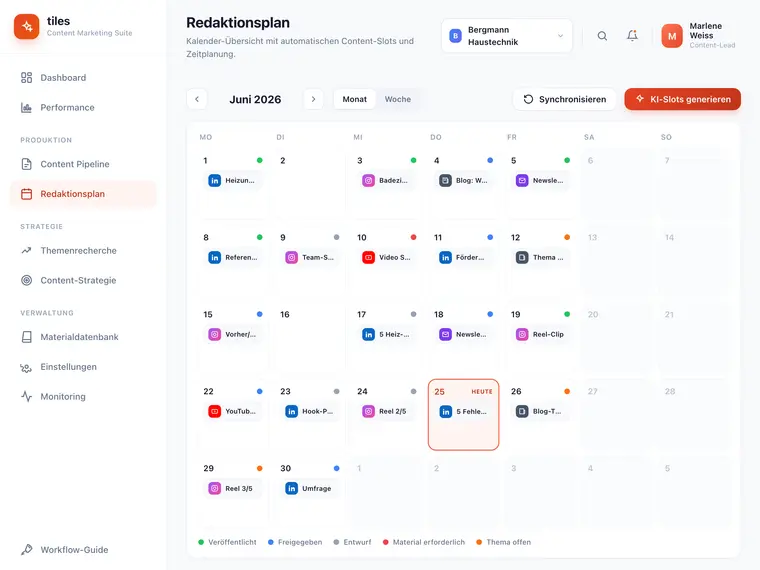This screenshot has width=760, height=570.
Task: Click green status dot on June 19
Action: point(567,315)
